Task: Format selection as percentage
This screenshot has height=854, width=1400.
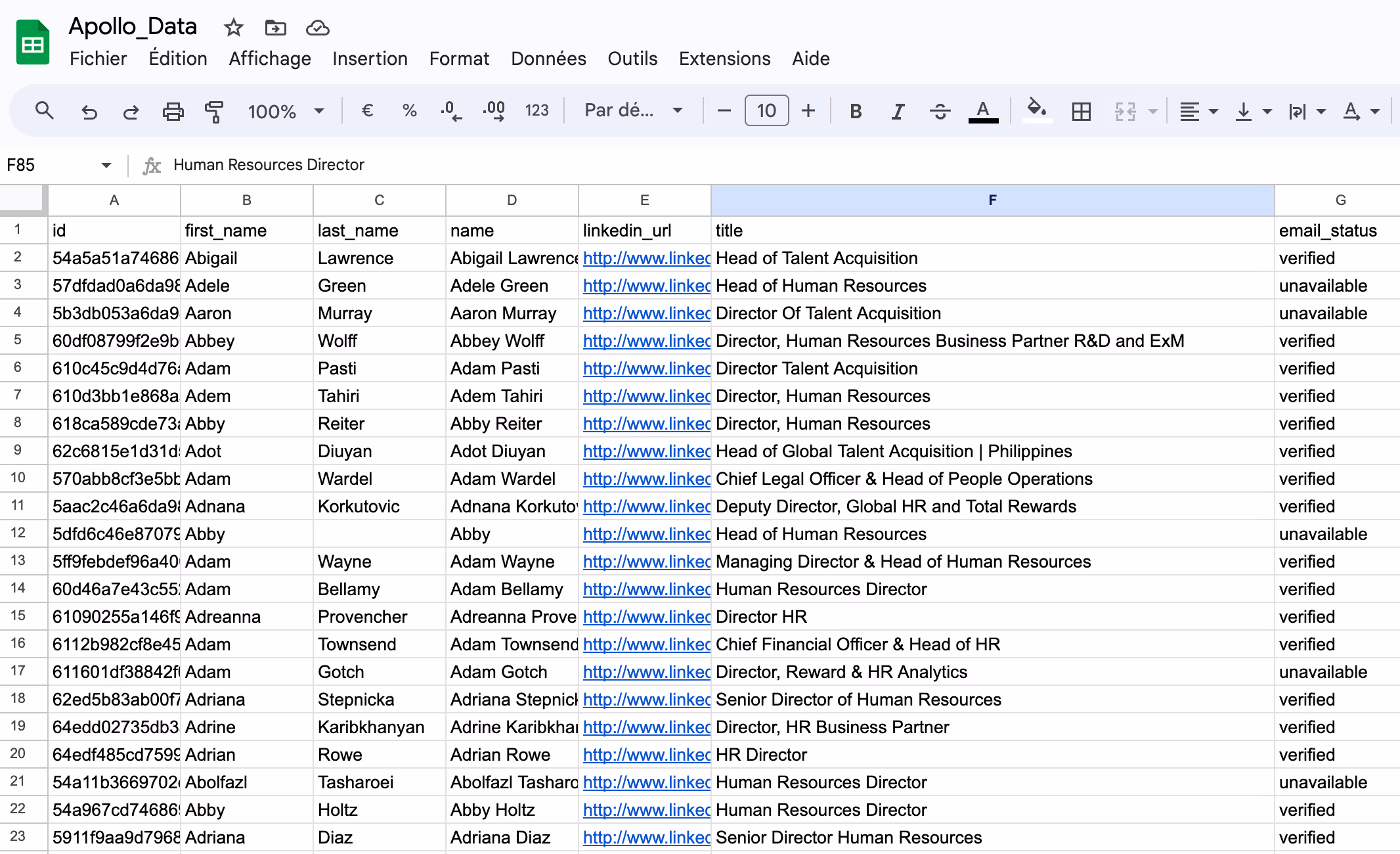Action: (x=409, y=110)
